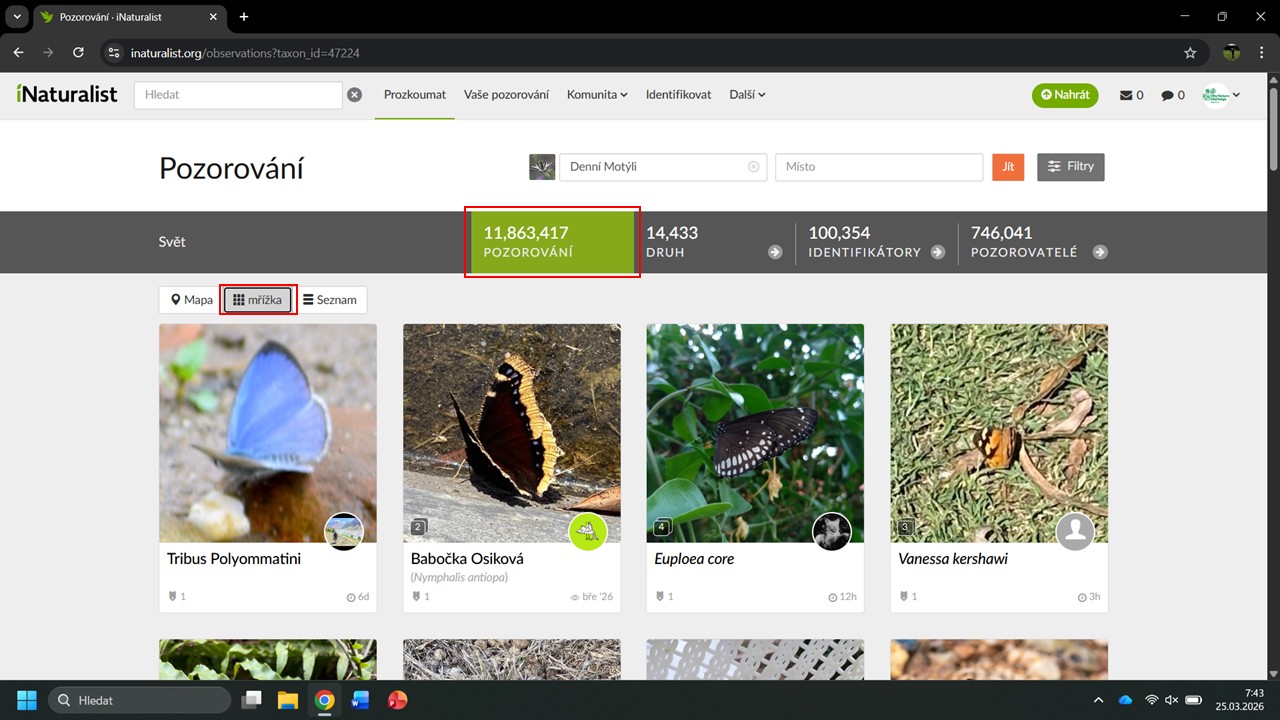Clear the search box with the X icon
Screen dimensions: 1280x720
click(x=354, y=95)
